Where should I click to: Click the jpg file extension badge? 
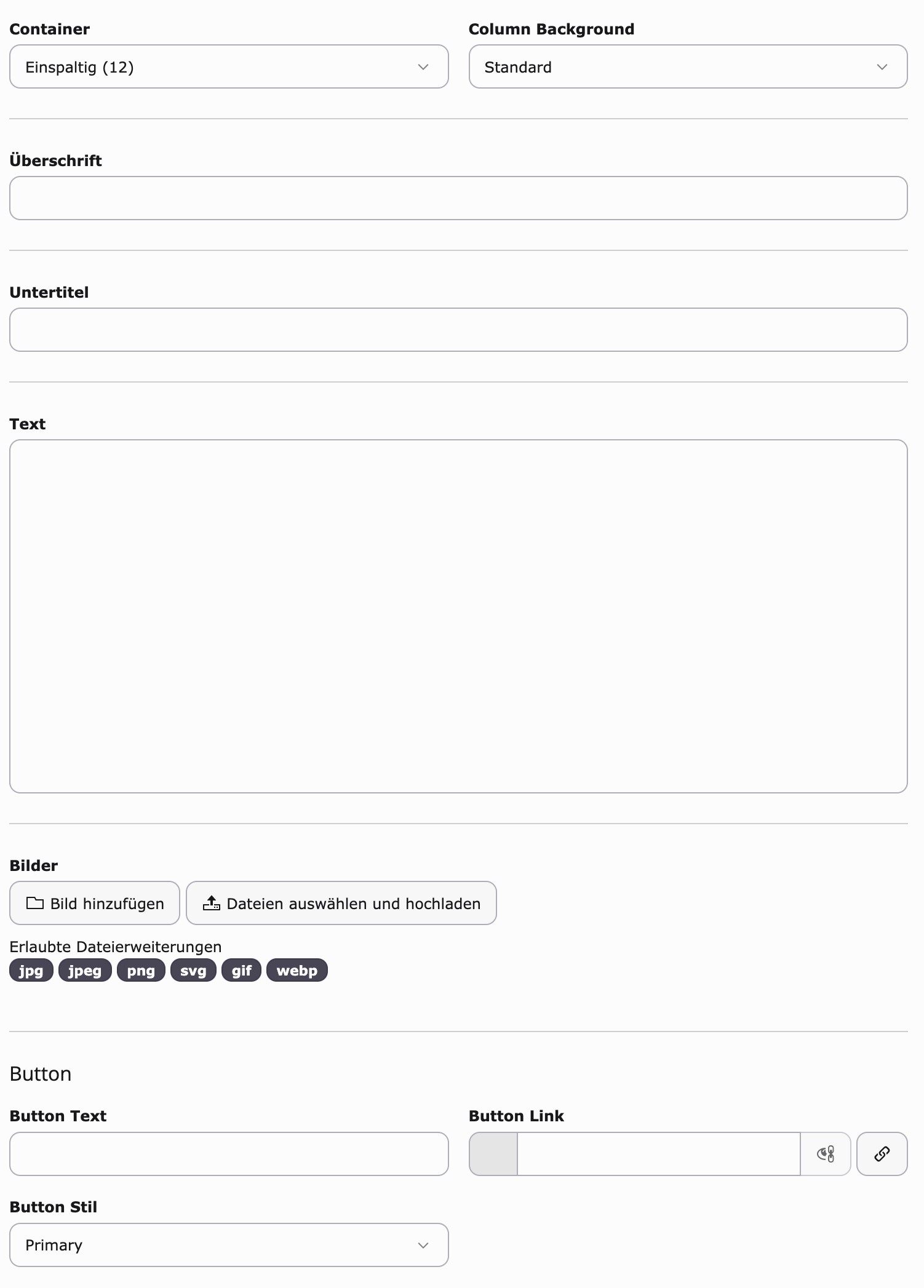(x=31, y=971)
